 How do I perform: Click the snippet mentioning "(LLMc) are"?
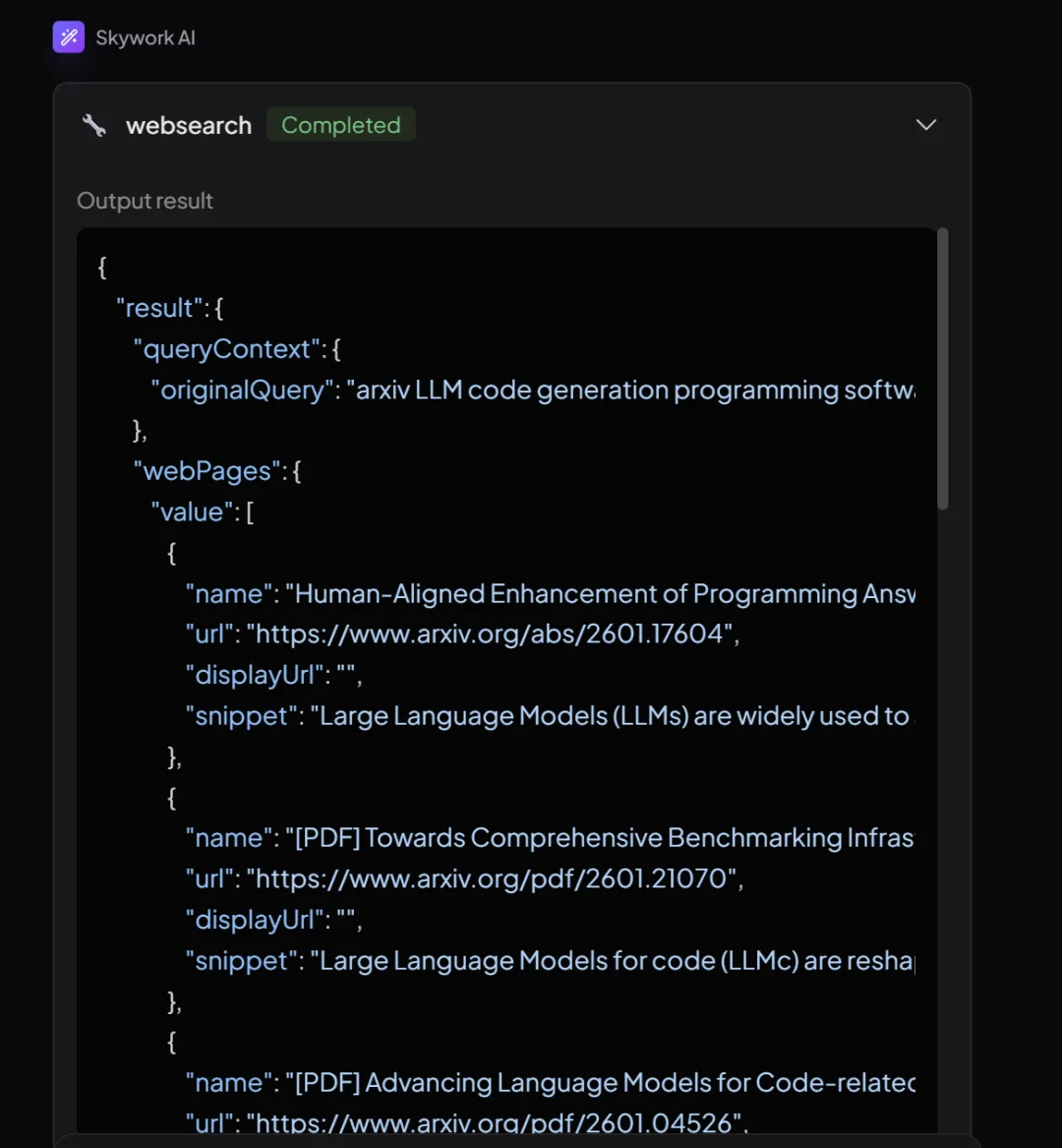click(613, 960)
